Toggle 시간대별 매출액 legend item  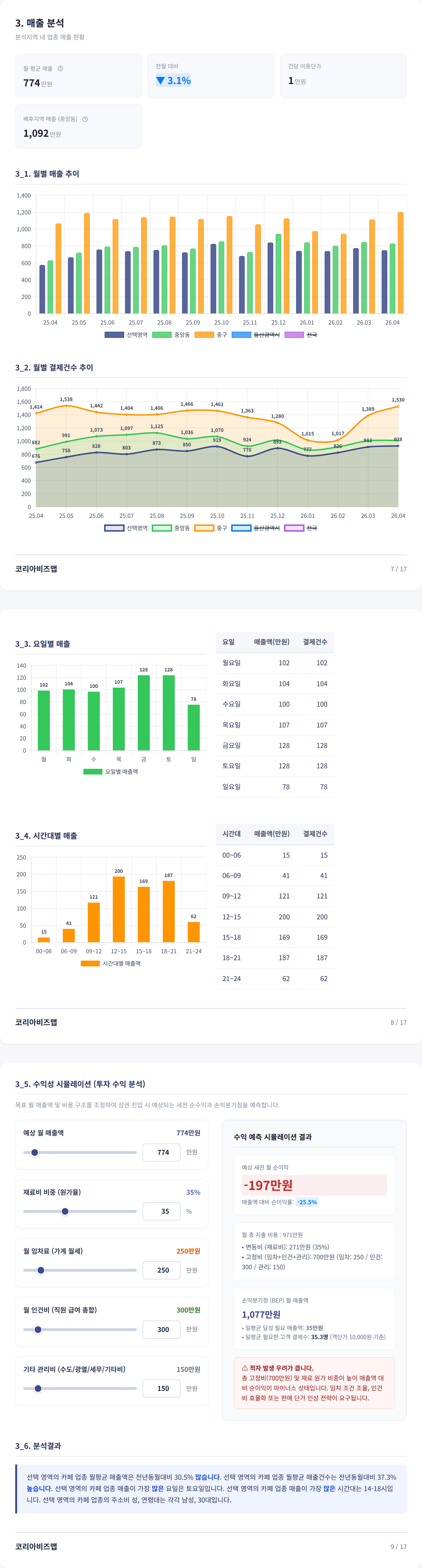coord(111,963)
